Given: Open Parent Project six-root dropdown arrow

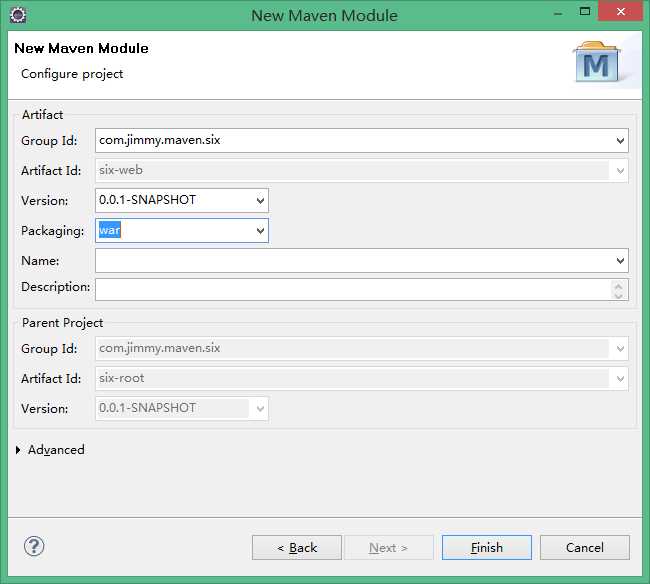Looking at the screenshot, I should 620,378.
